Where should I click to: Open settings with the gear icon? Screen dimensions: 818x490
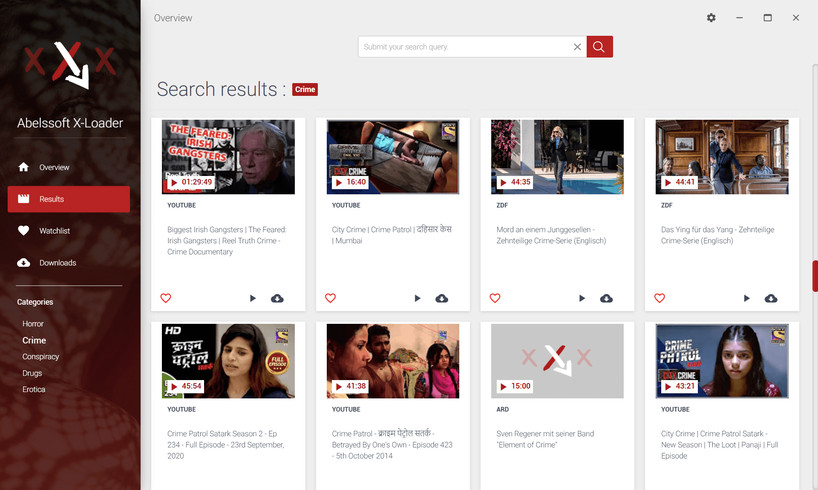pyautogui.click(x=711, y=18)
